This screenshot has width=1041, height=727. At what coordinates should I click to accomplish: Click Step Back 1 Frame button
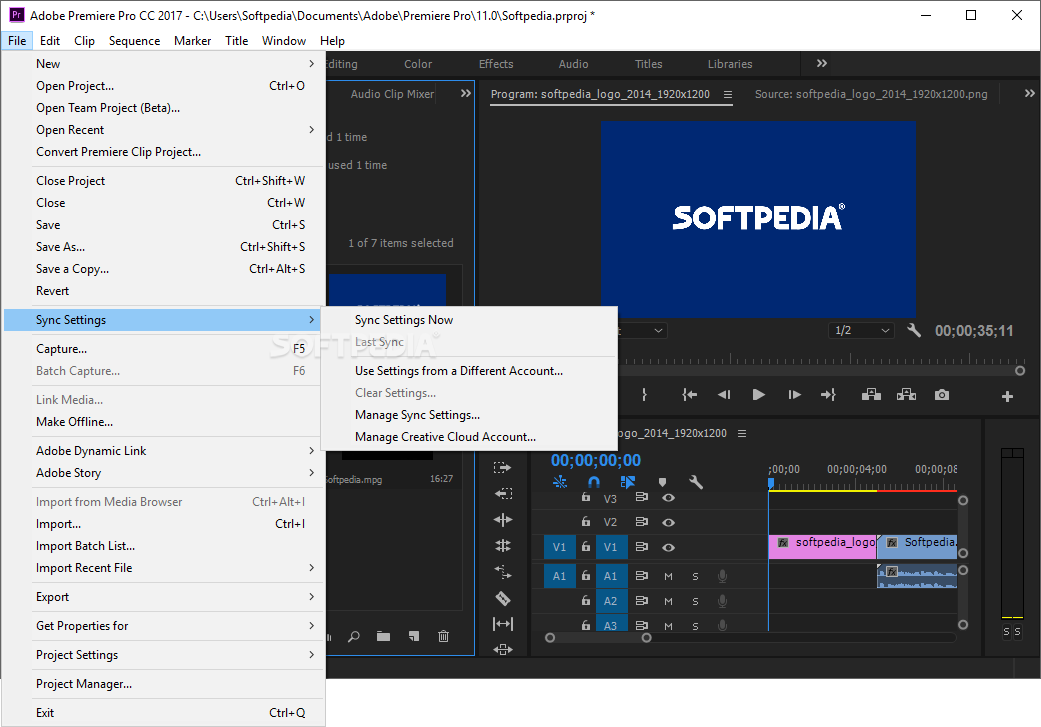coord(724,395)
